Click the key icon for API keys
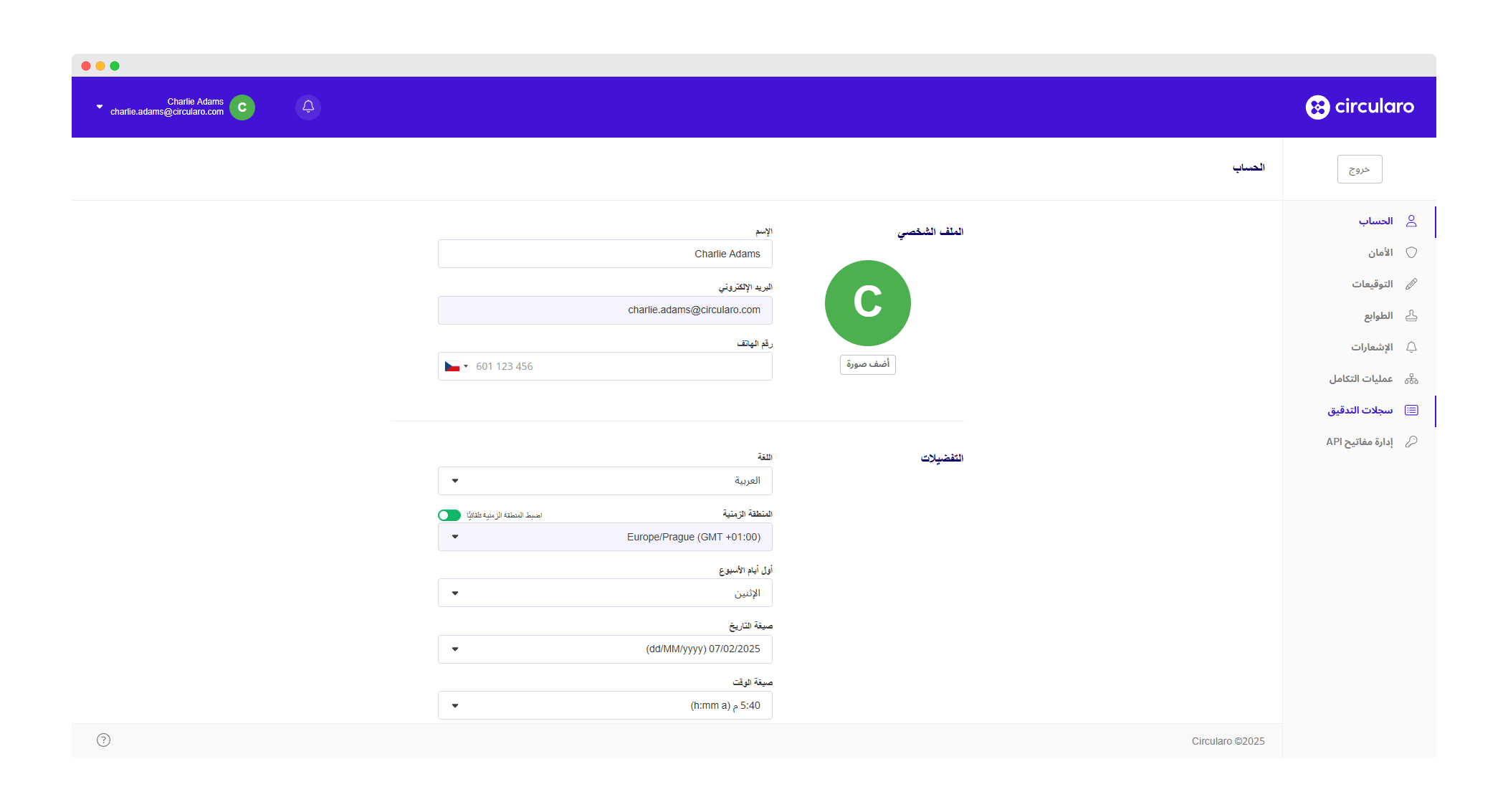This screenshot has height=812, width=1508. pos(1411,441)
